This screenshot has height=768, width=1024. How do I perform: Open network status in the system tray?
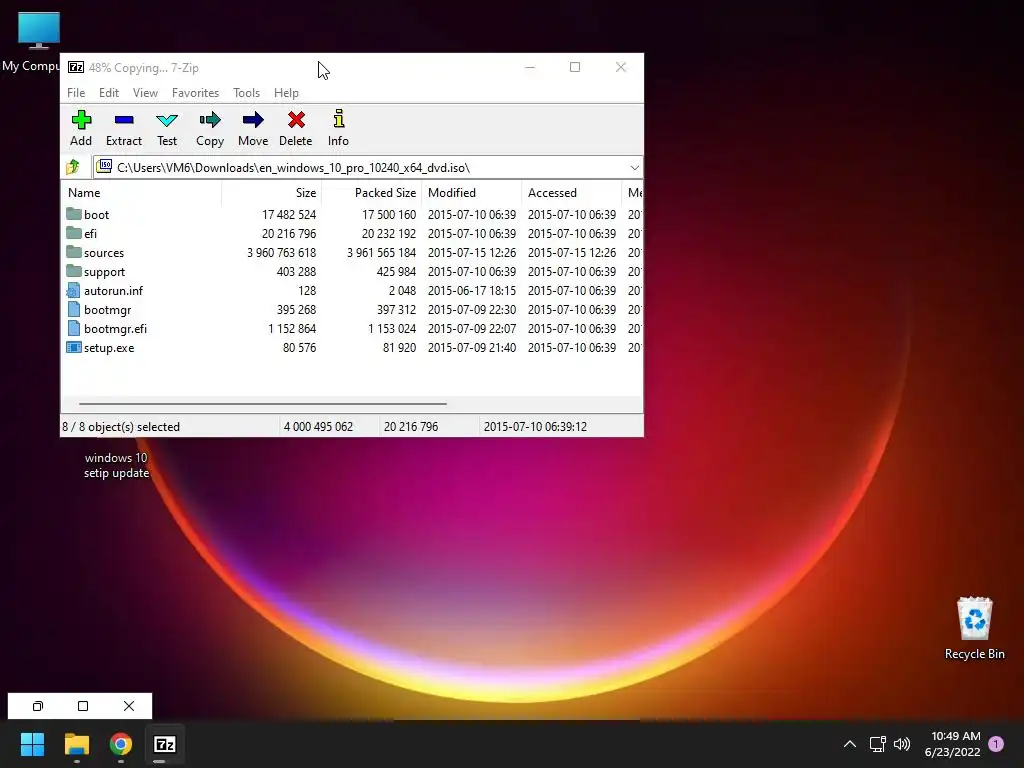(x=877, y=744)
